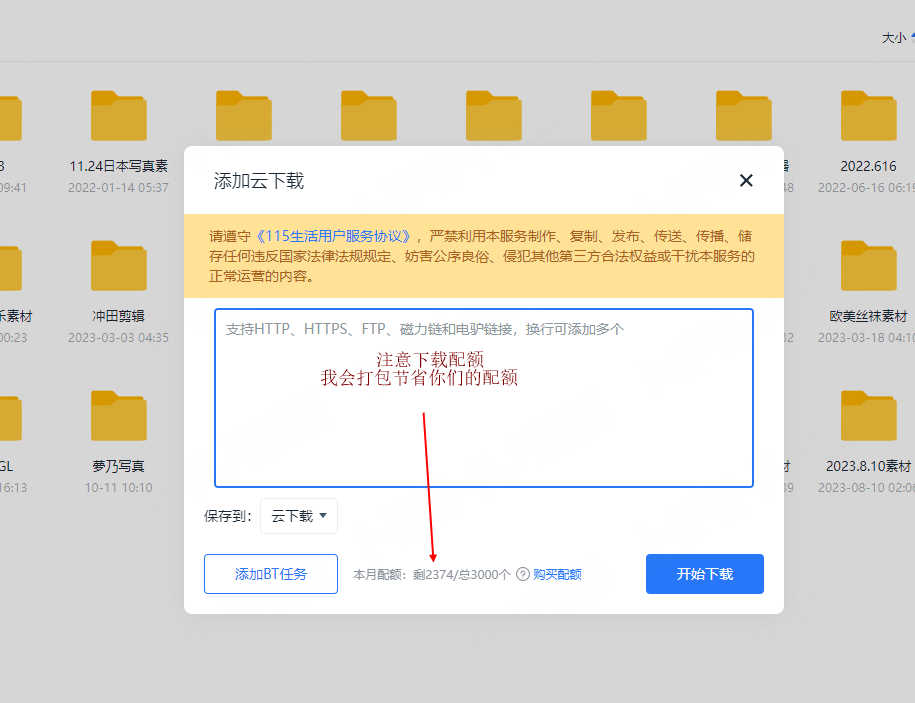Open the 115生活用户服务协议 link
This screenshot has width=915, height=703.
click(335, 236)
